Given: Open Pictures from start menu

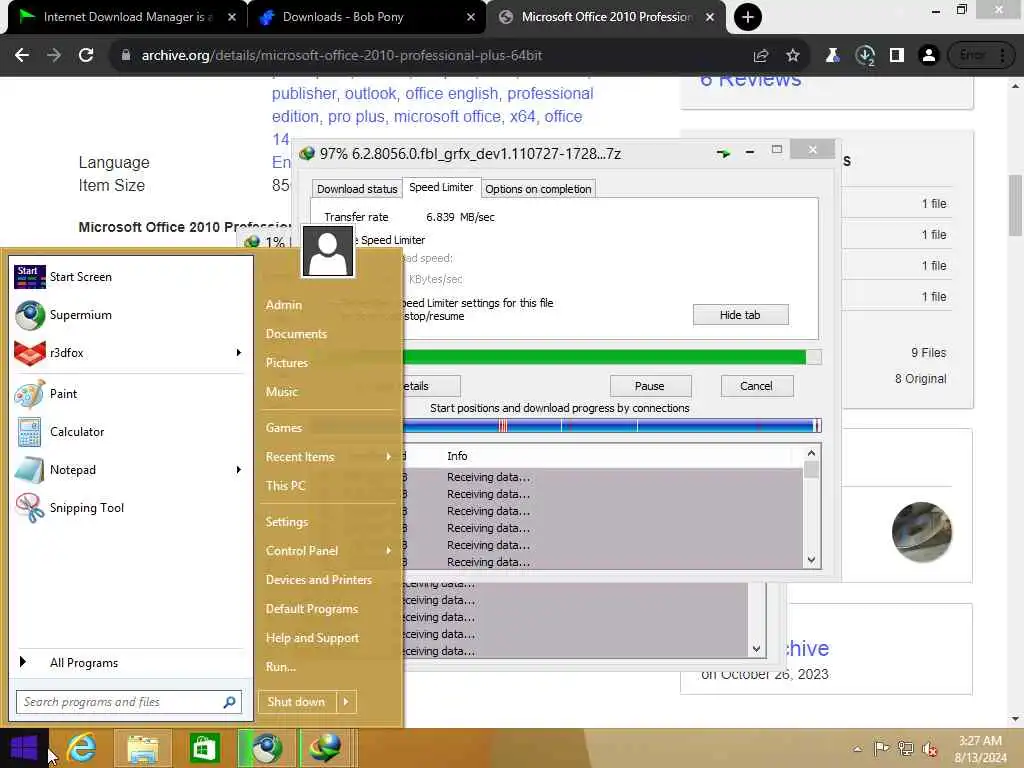Looking at the screenshot, I should click(287, 362).
